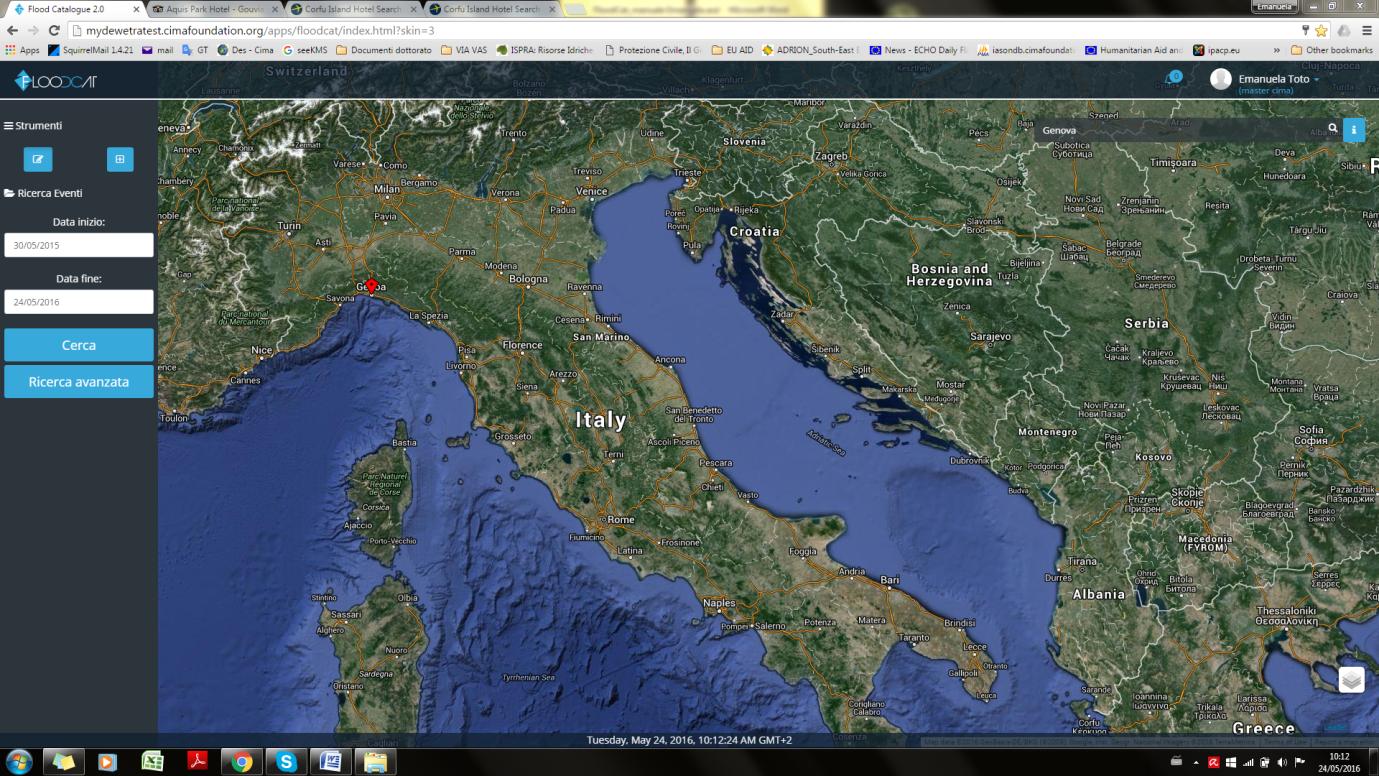
Task: Collapse the Ricerca Eventi folder section
Action: [x=43, y=193]
